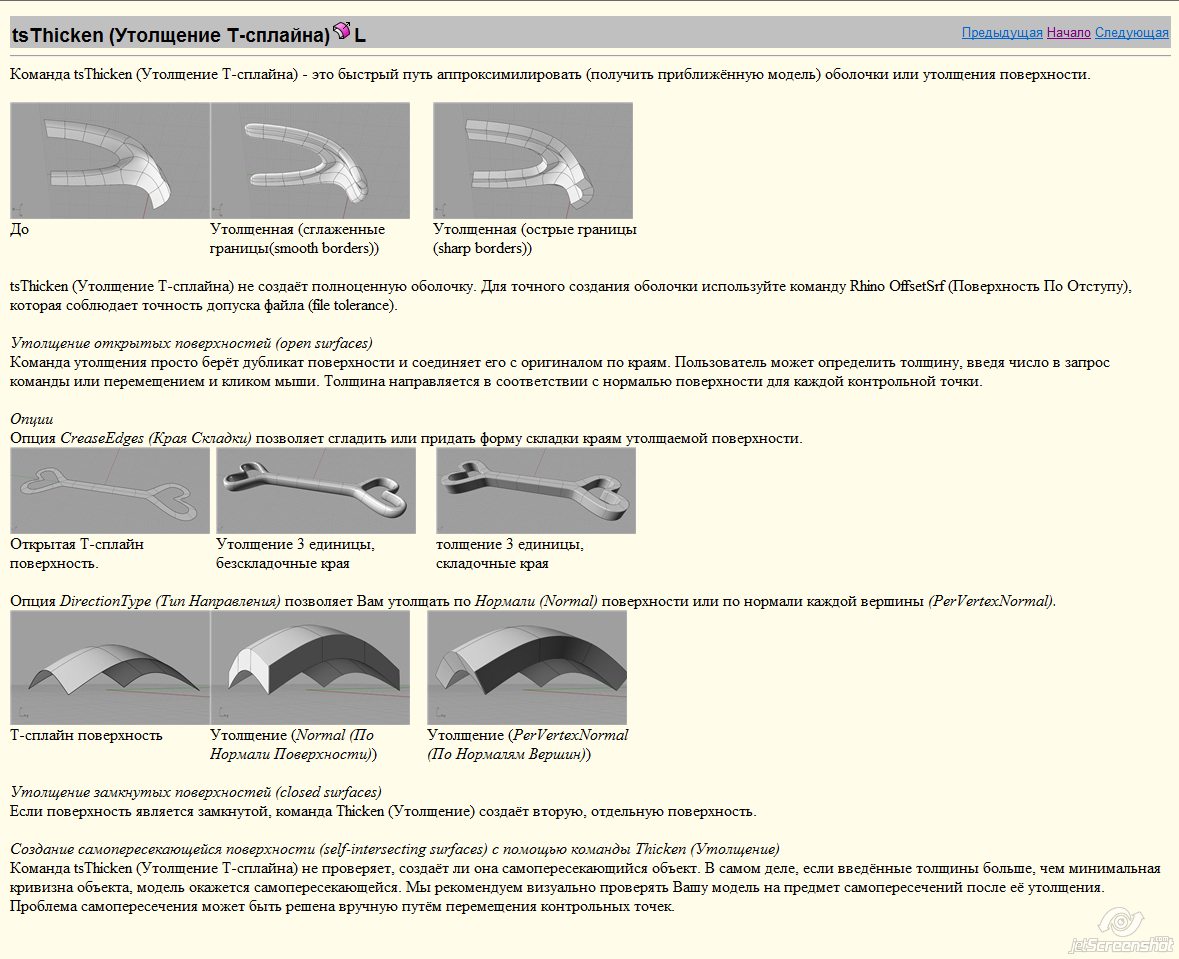Click the wrench image with uncreased edges
The height and width of the screenshot is (959, 1179).
coord(316,490)
